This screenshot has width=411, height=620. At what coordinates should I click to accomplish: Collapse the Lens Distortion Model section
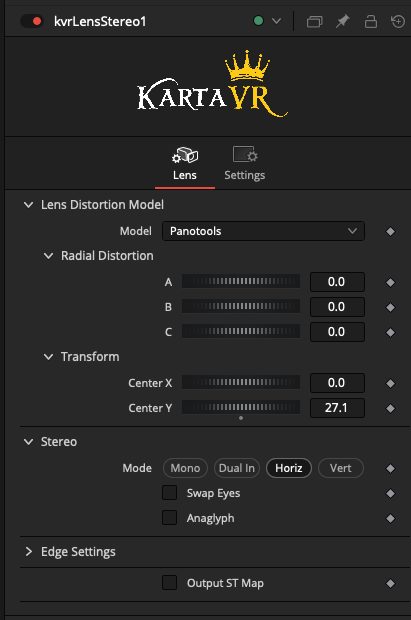click(x=28, y=205)
